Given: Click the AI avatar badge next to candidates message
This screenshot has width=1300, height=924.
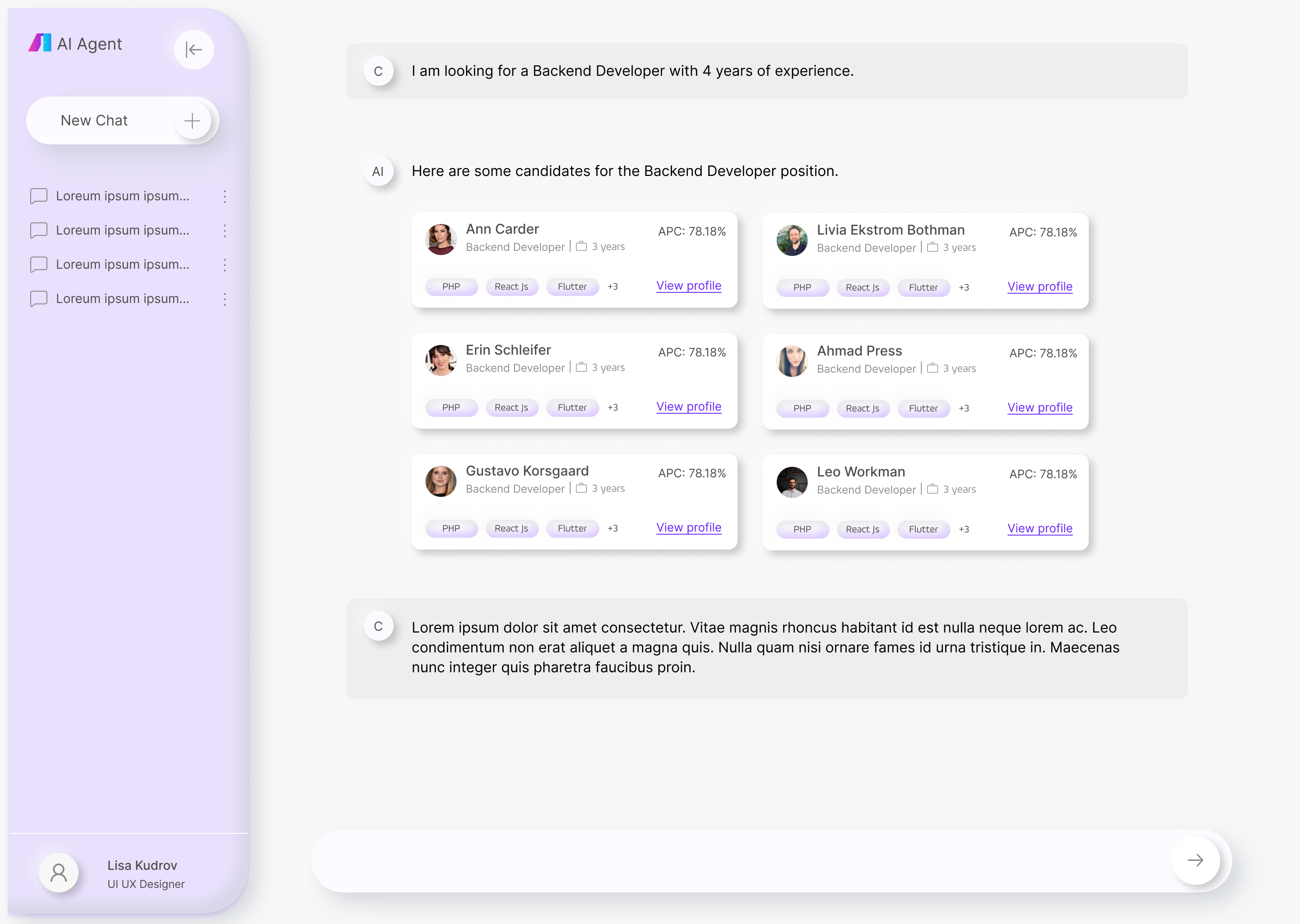Looking at the screenshot, I should click(x=379, y=171).
